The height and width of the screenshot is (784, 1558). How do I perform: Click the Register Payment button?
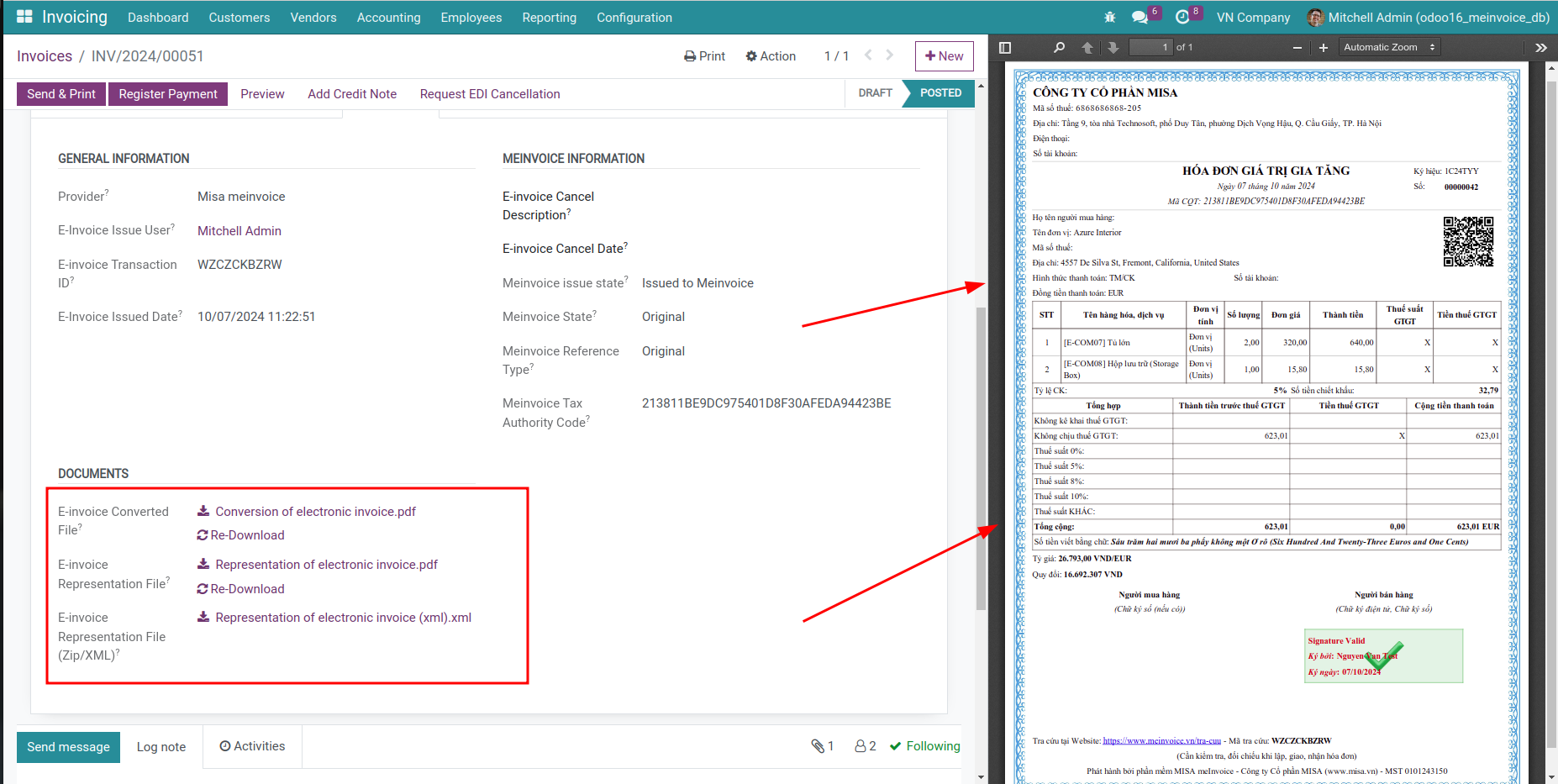(168, 94)
